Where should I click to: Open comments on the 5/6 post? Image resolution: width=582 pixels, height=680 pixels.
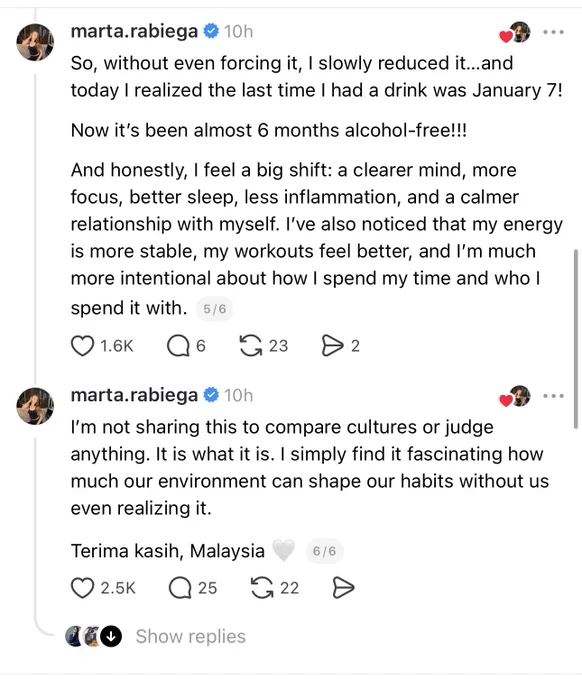pos(178,346)
